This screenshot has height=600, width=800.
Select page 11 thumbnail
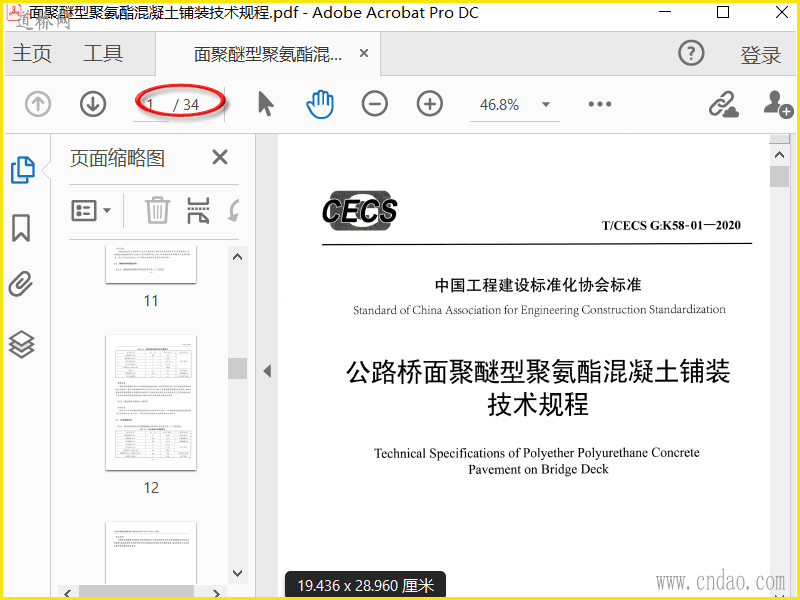pos(151,265)
